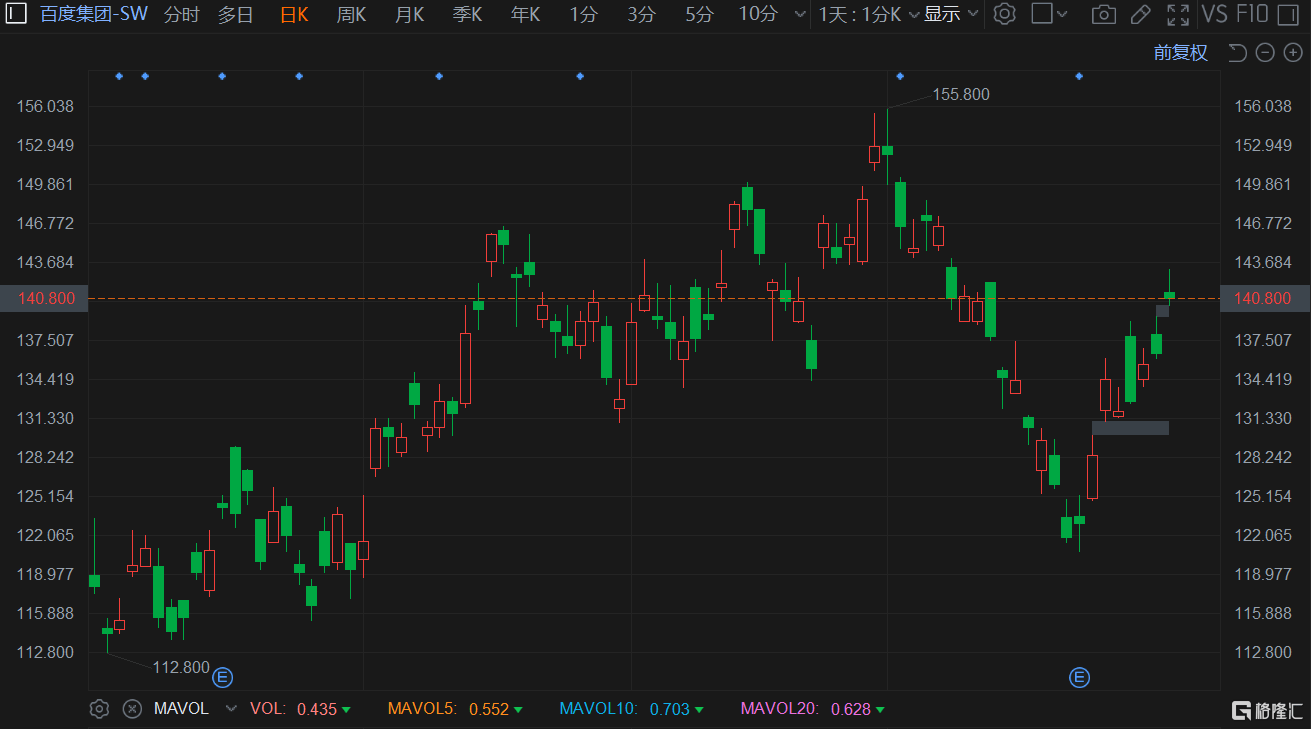Click VS compare button
Viewport: 1311px width, 729px height.
pyautogui.click(x=1214, y=14)
